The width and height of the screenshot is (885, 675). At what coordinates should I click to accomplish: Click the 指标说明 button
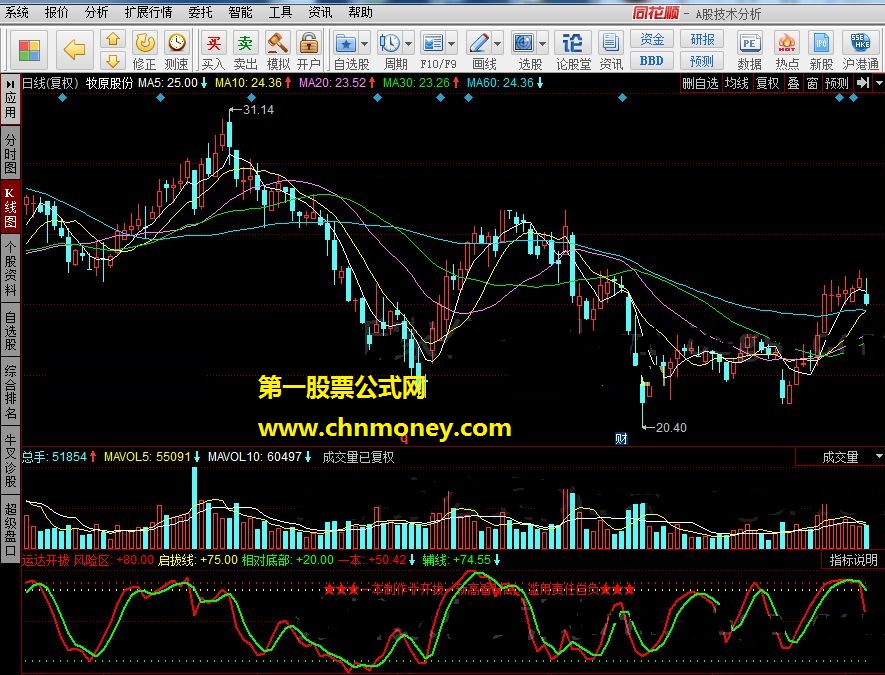point(853,560)
